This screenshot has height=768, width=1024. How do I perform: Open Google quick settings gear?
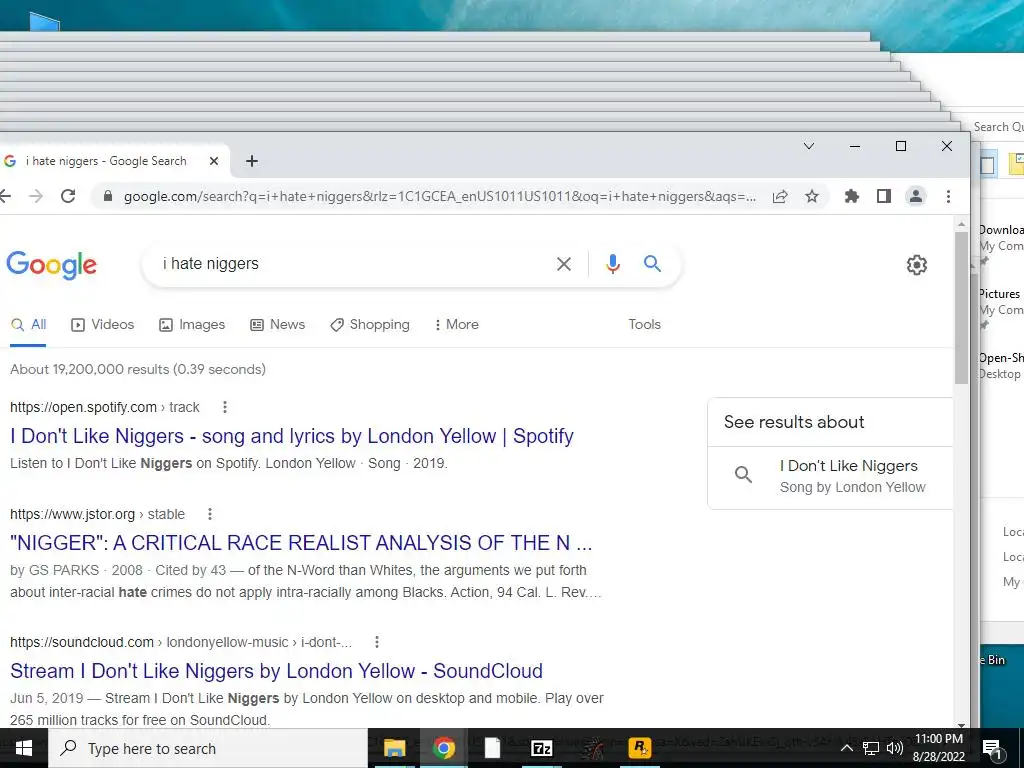coord(916,264)
